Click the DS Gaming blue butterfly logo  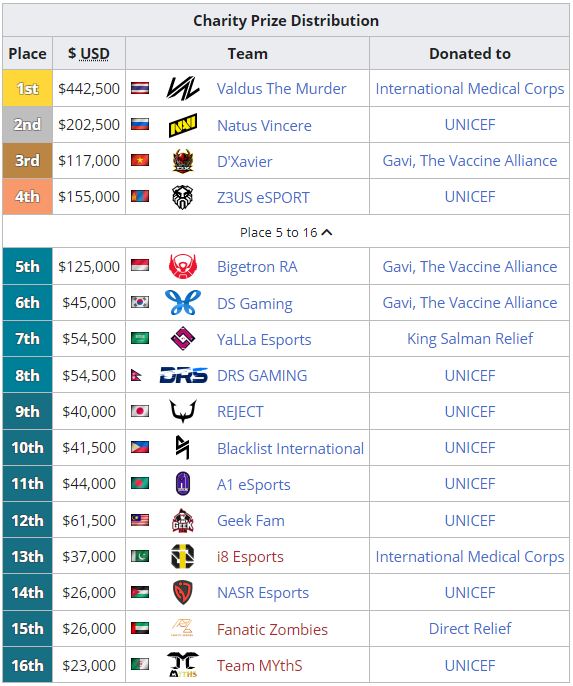[x=183, y=303]
